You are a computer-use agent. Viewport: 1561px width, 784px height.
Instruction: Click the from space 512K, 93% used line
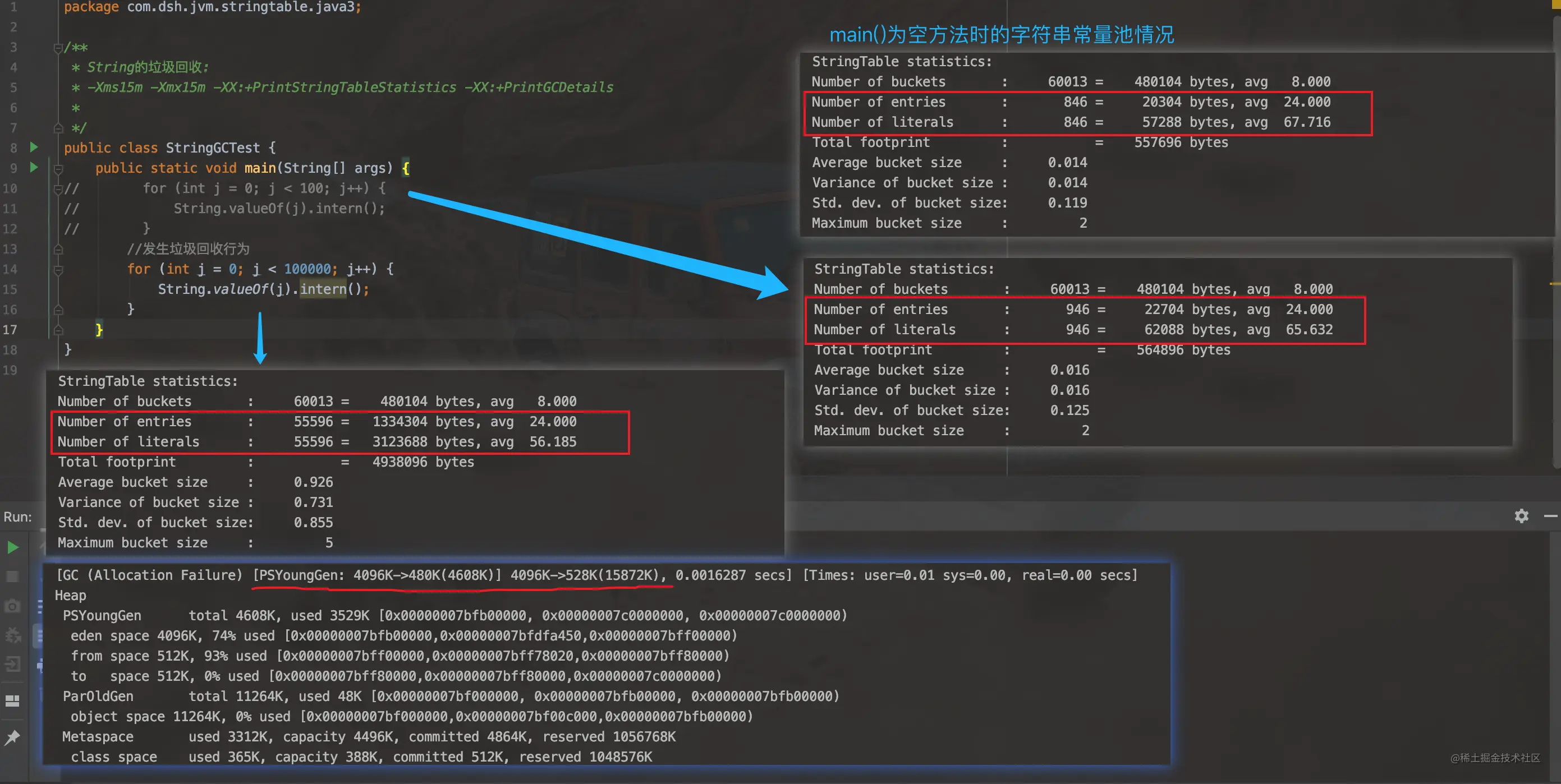pos(400,656)
